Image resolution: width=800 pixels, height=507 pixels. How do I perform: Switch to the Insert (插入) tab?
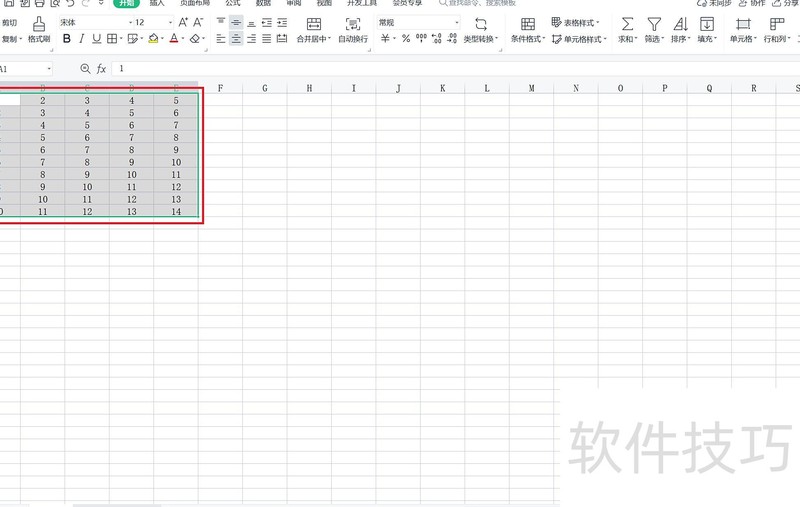(x=157, y=3)
